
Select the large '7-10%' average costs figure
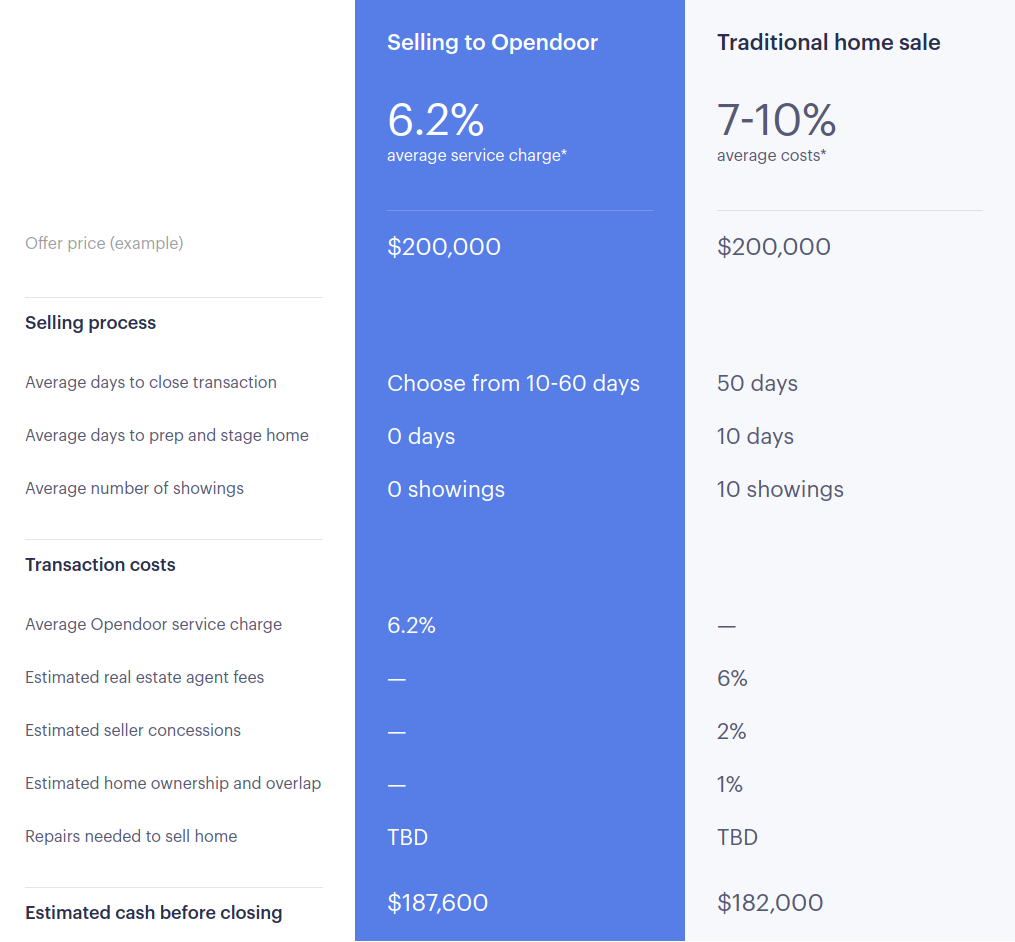coord(776,120)
